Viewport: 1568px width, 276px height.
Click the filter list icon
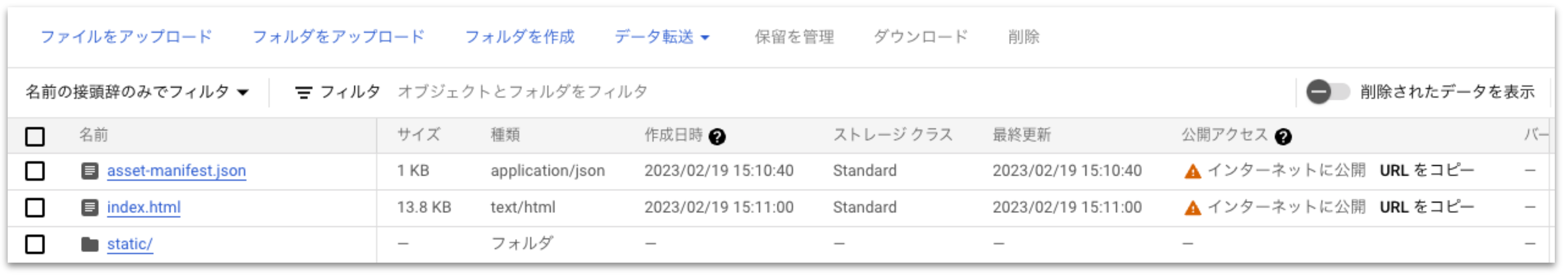303,92
